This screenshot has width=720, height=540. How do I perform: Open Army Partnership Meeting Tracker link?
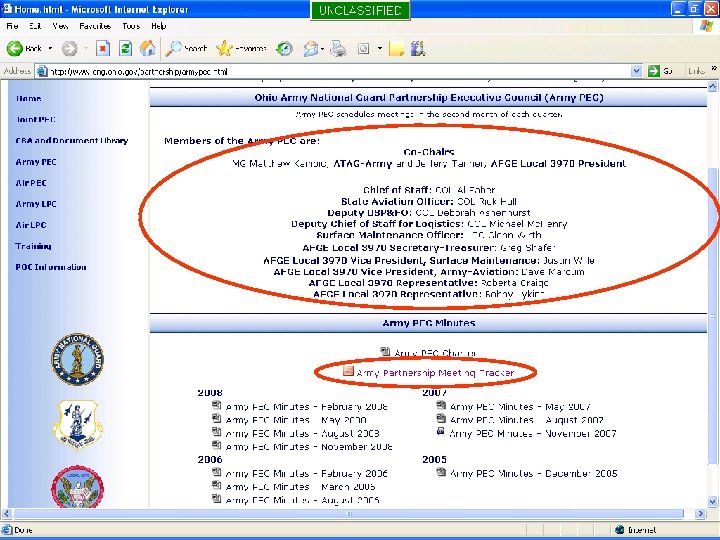click(435, 373)
